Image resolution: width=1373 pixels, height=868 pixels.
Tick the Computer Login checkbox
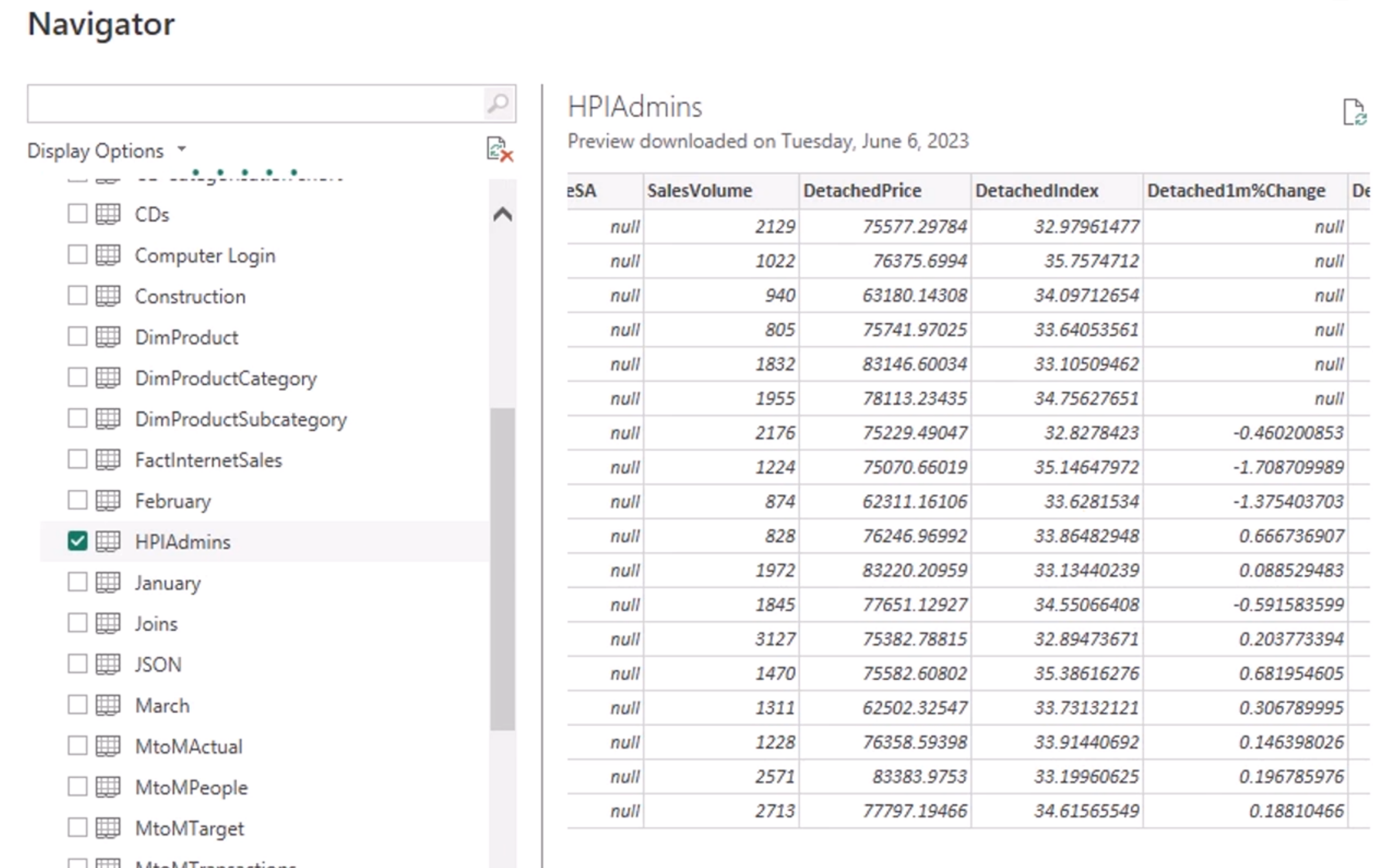[78, 255]
